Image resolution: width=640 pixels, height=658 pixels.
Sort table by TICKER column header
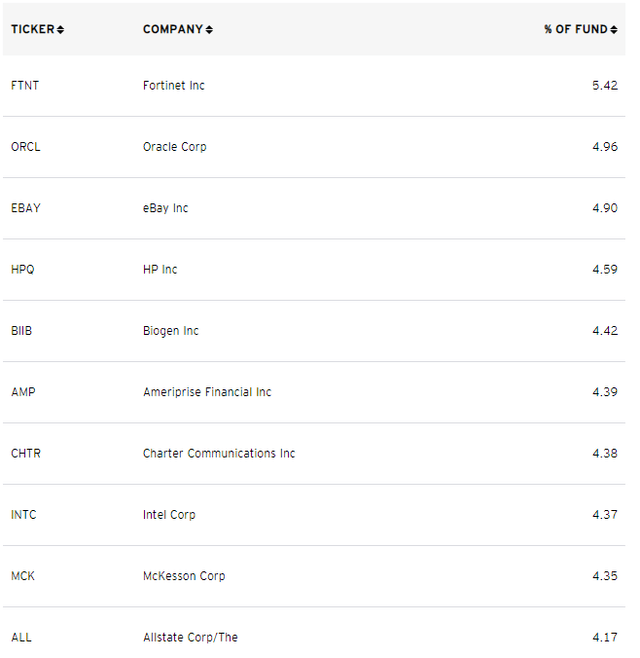tap(33, 29)
